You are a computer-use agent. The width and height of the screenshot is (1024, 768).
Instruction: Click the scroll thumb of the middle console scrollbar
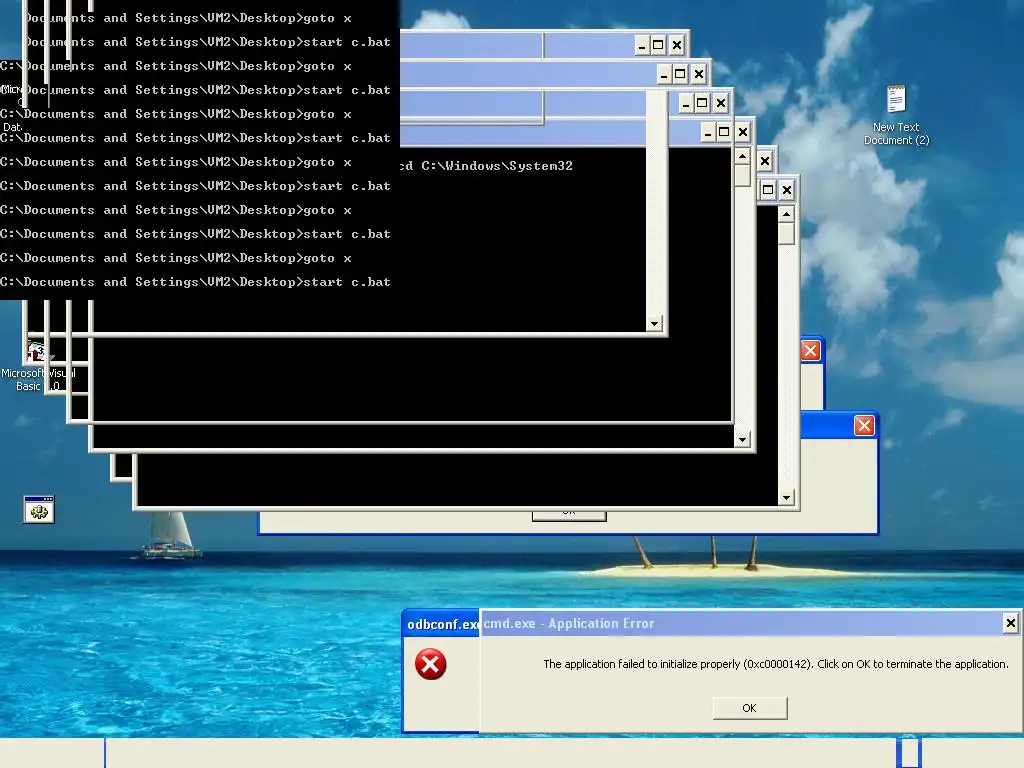pyautogui.click(x=742, y=176)
